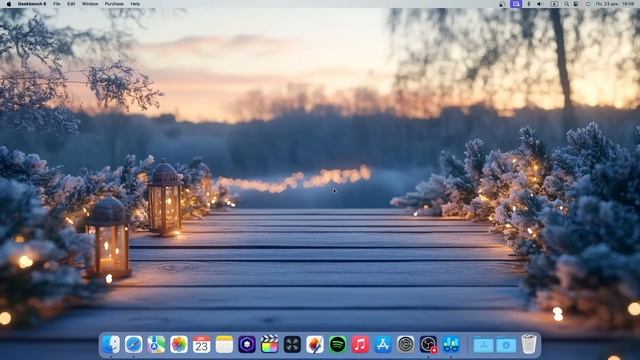Open the Help menu
Image resolution: width=640 pixels, height=360 pixels.
135,4
